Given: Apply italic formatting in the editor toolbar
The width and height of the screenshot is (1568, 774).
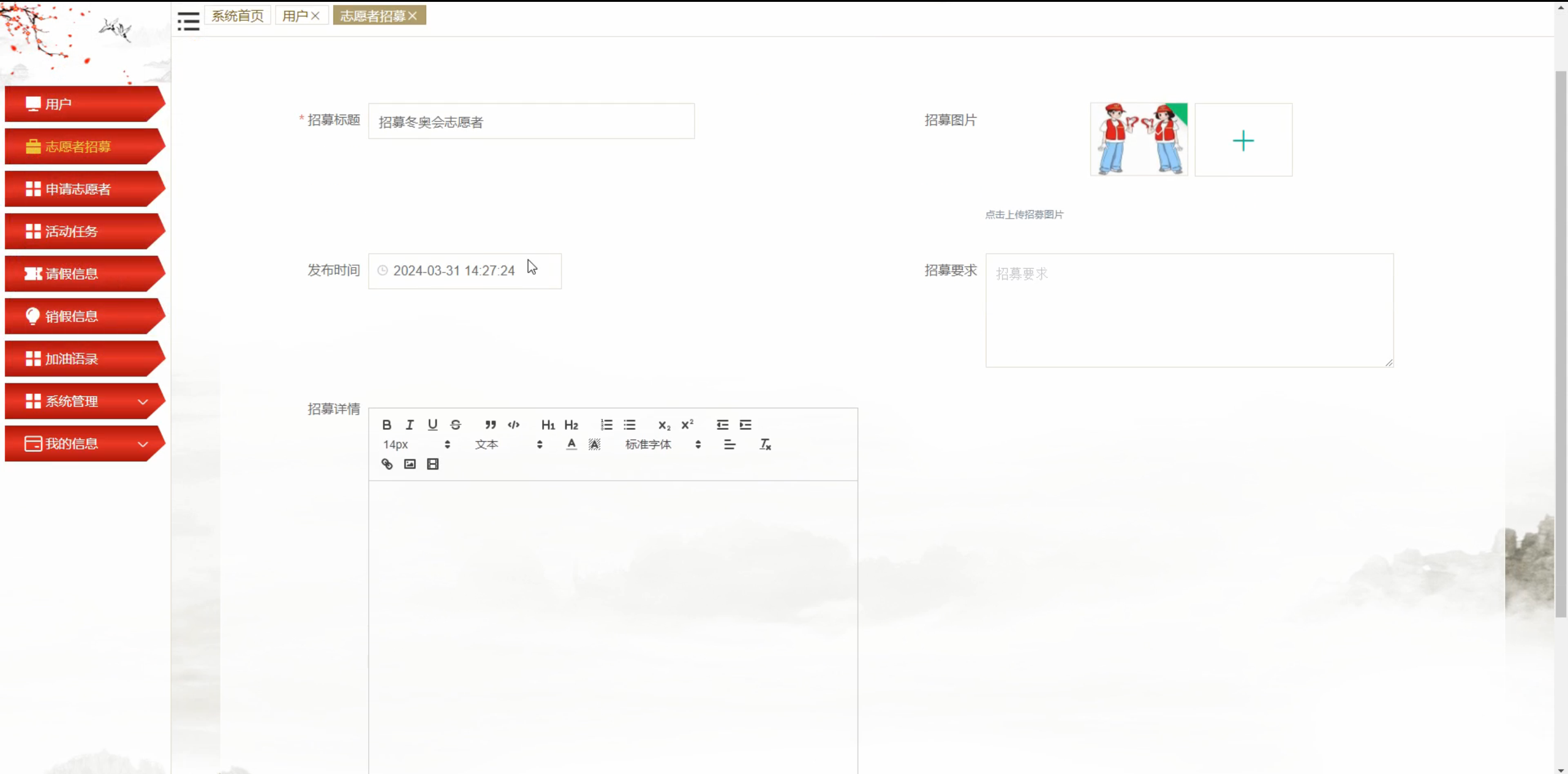Looking at the screenshot, I should 410,424.
